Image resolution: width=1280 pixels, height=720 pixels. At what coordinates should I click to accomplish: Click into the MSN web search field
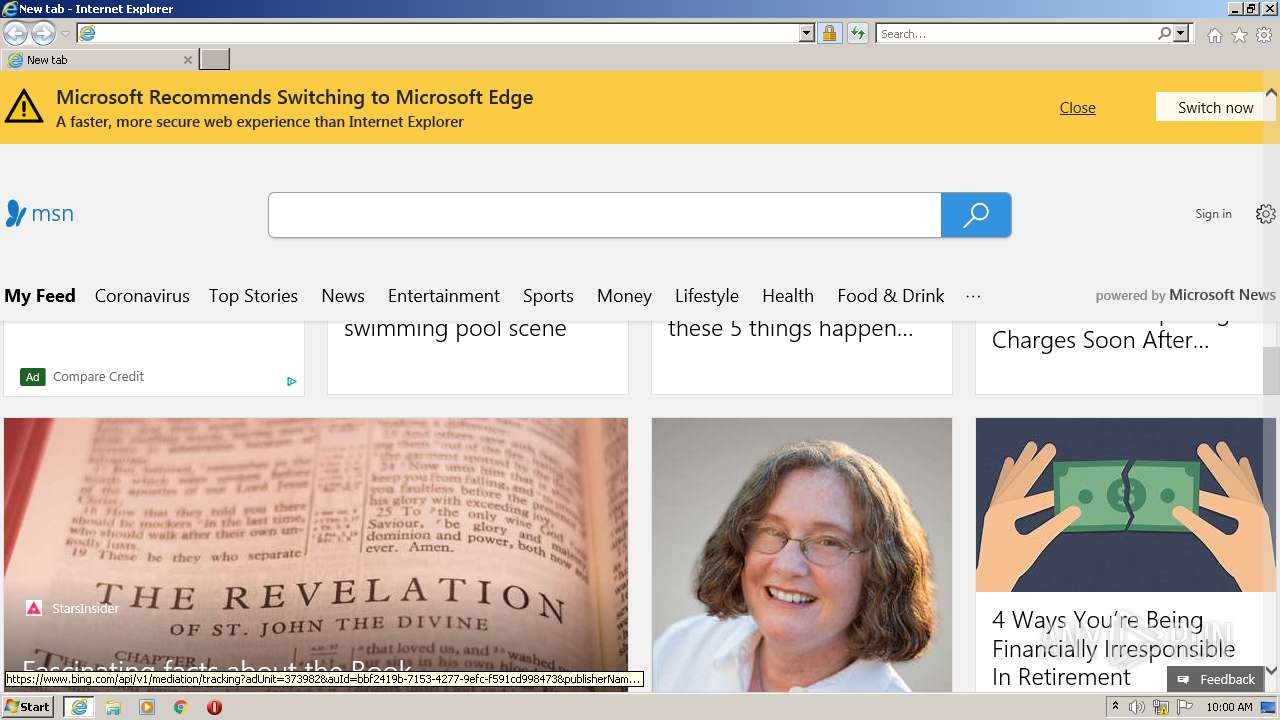click(x=604, y=215)
